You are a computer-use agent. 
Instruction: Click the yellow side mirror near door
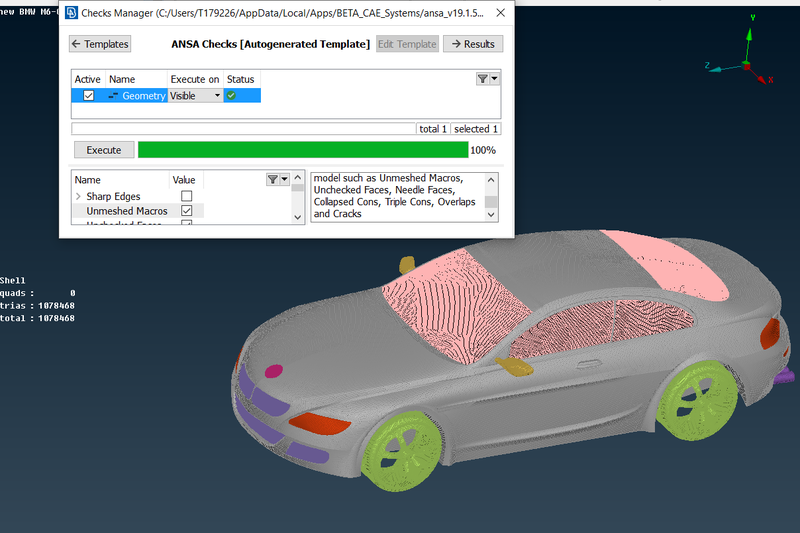(515, 366)
